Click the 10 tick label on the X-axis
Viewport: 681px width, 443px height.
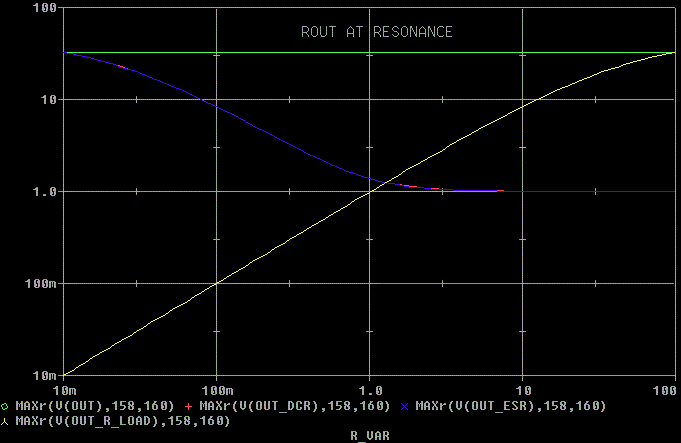522,388
